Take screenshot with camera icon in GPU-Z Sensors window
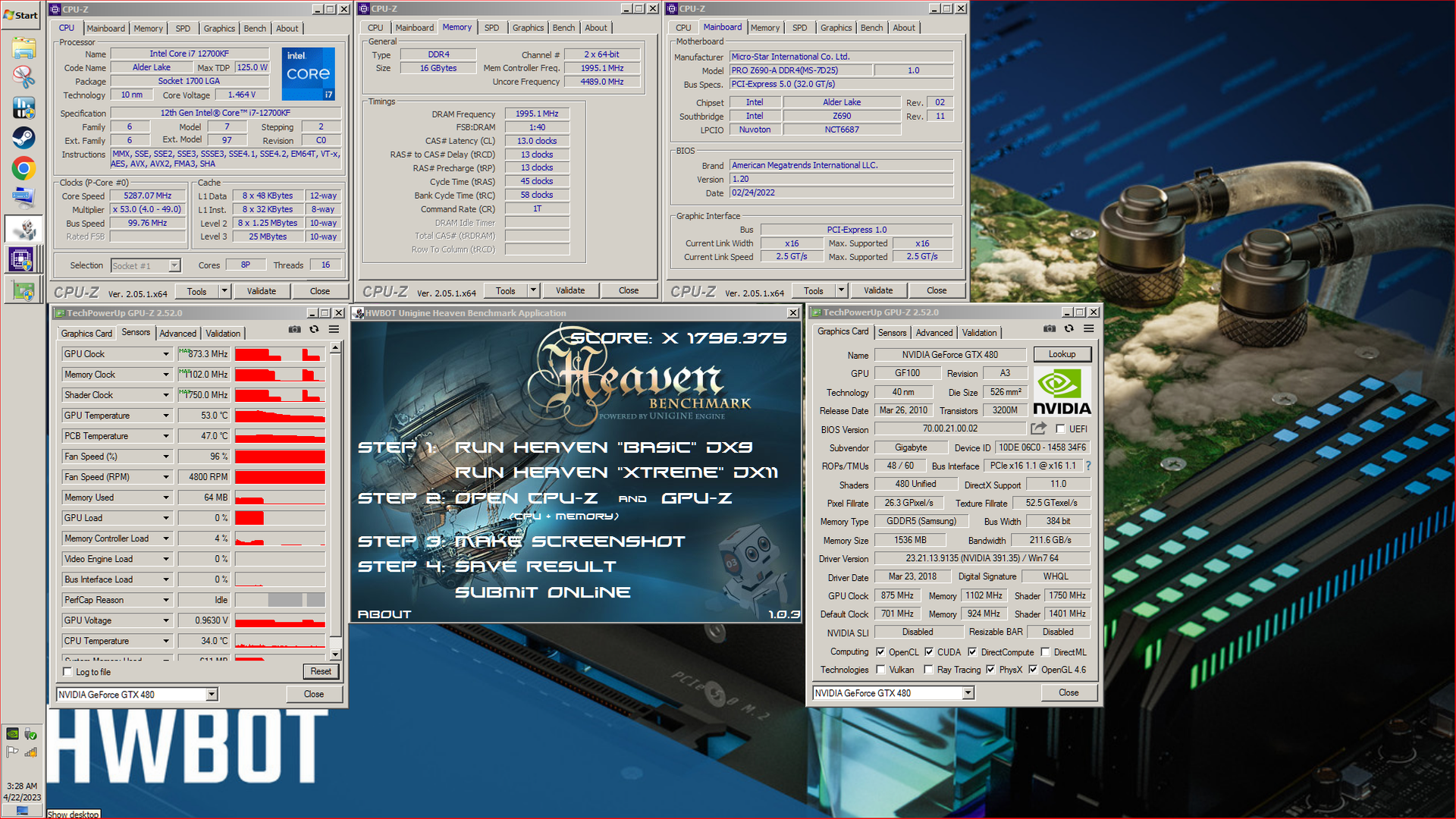1456x819 pixels. coord(294,330)
